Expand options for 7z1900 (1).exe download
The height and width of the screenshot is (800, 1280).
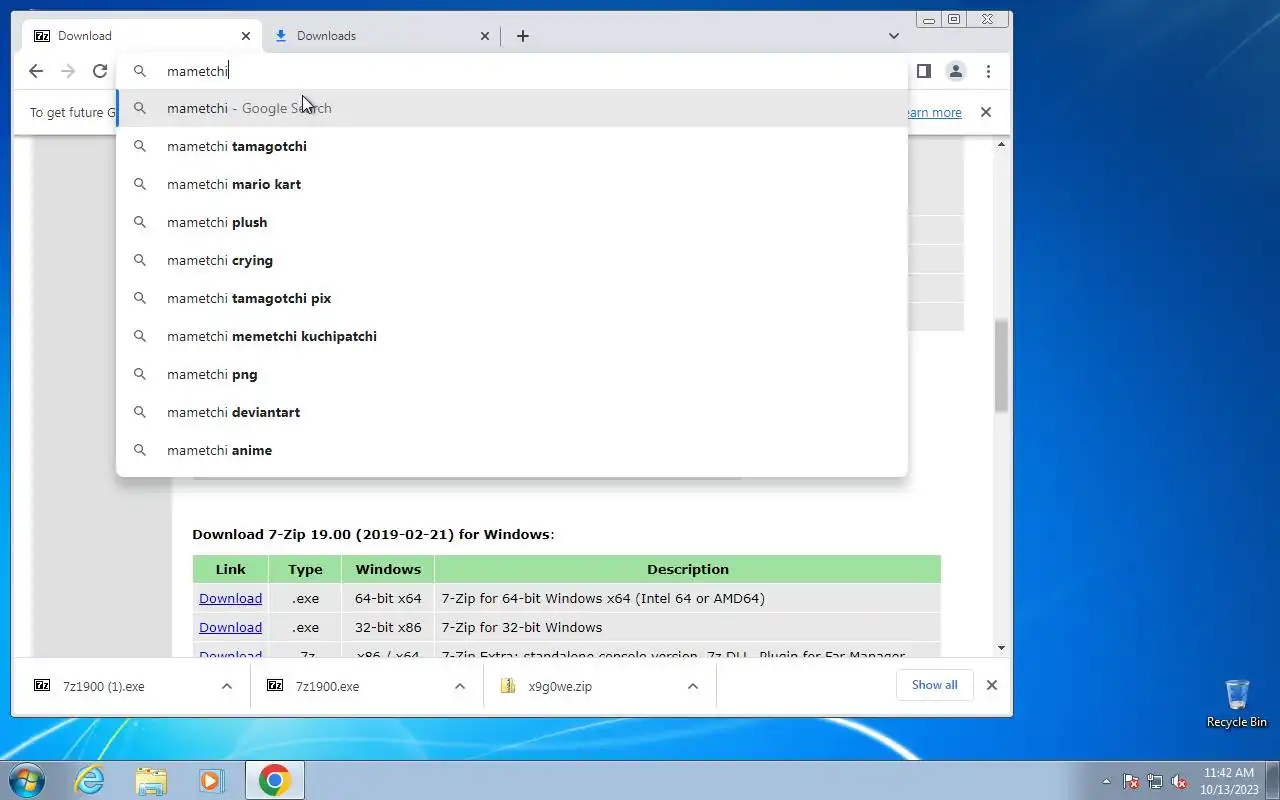click(227, 686)
